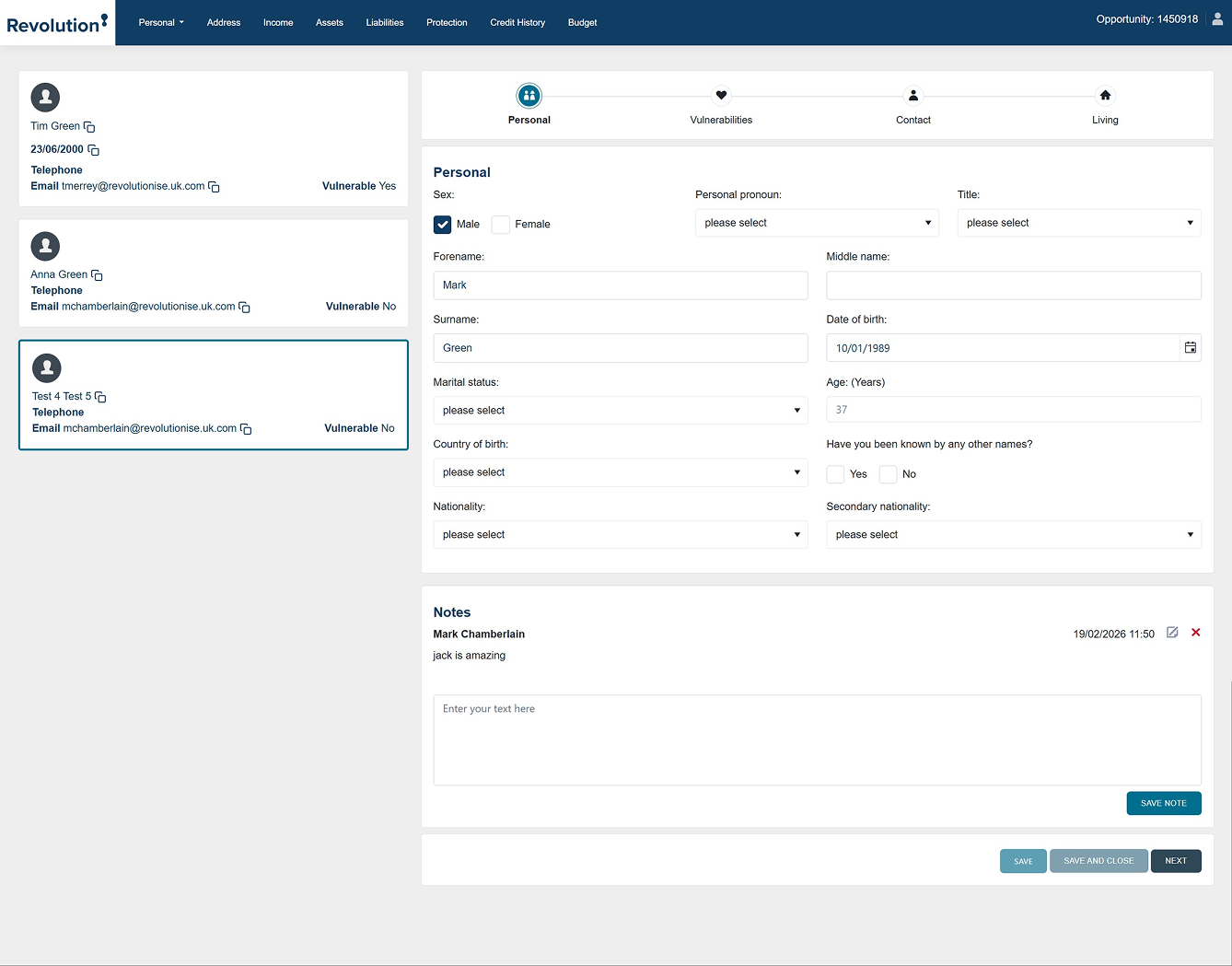Delete the note via the red X icon
This screenshot has width=1232, height=966.
click(1195, 633)
